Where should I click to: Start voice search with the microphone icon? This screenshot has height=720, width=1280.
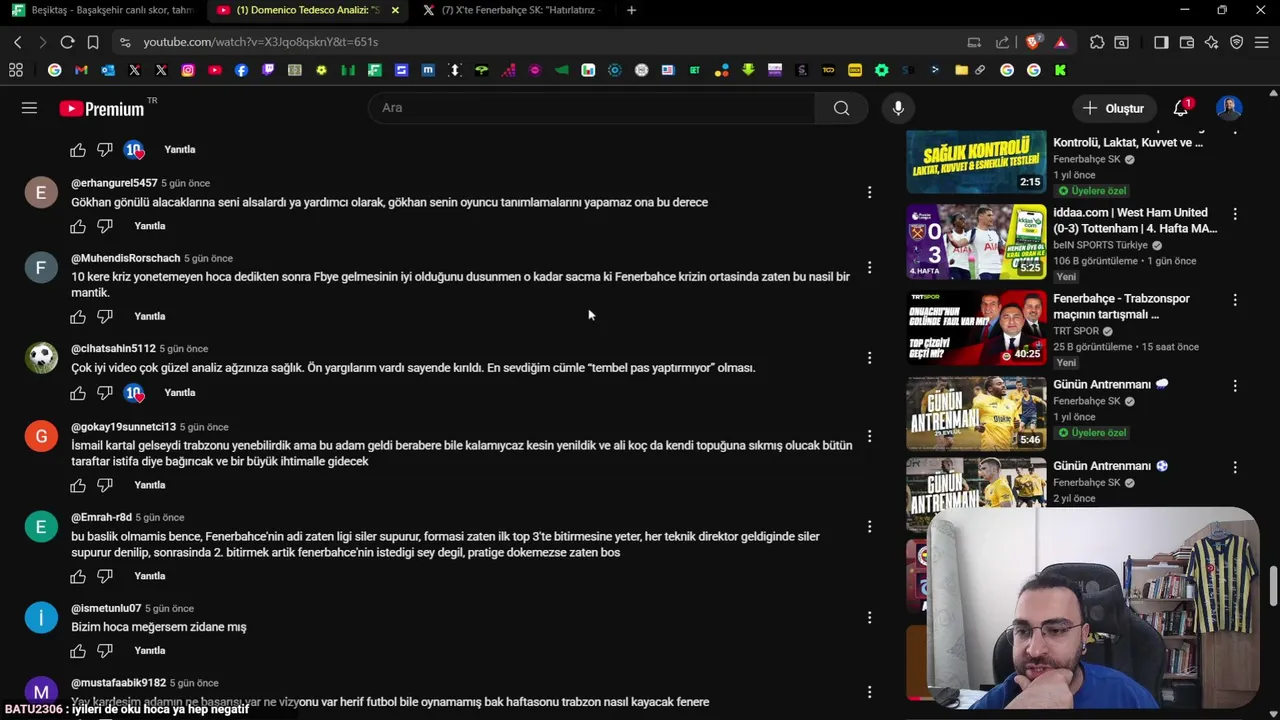click(x=898, y=108)
